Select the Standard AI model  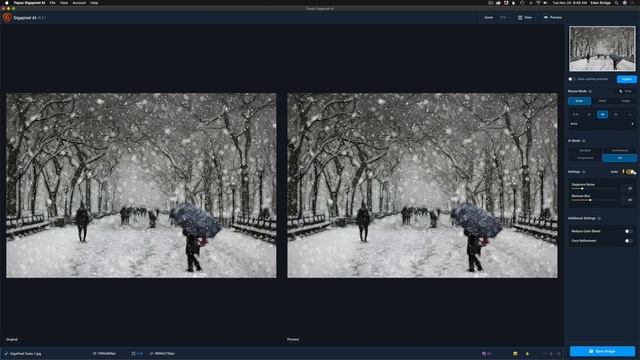point(585,150)
